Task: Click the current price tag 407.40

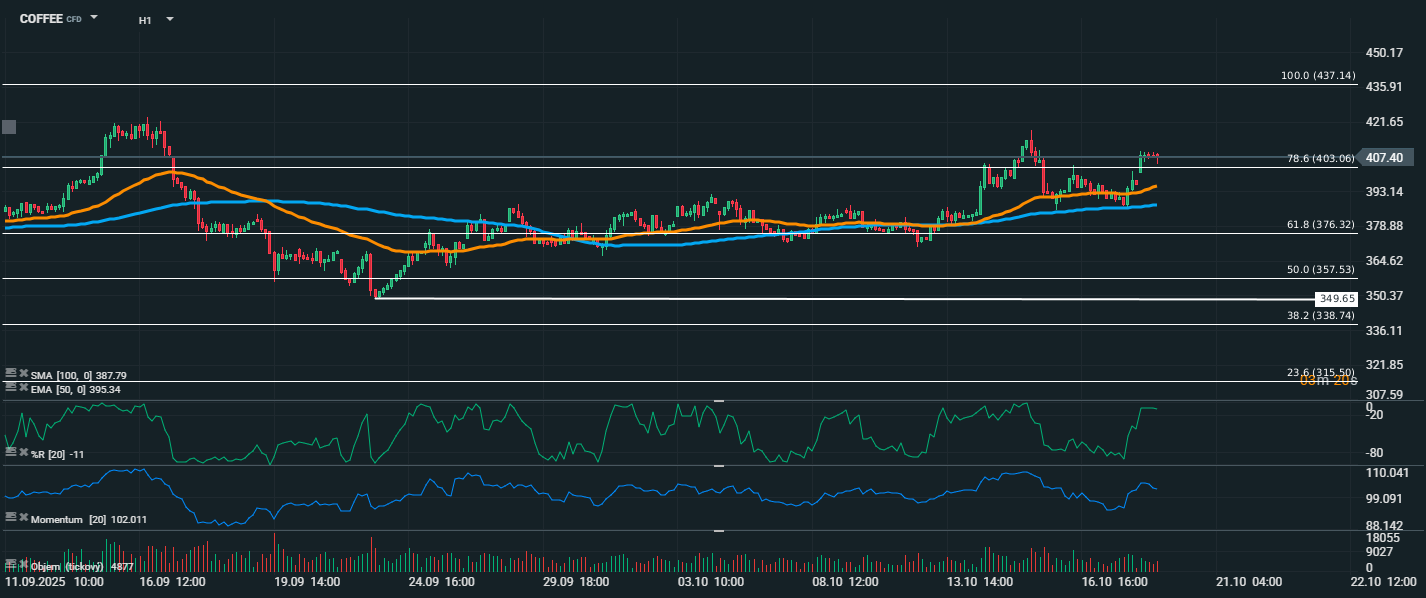Action: click(x=1383, y=158)
